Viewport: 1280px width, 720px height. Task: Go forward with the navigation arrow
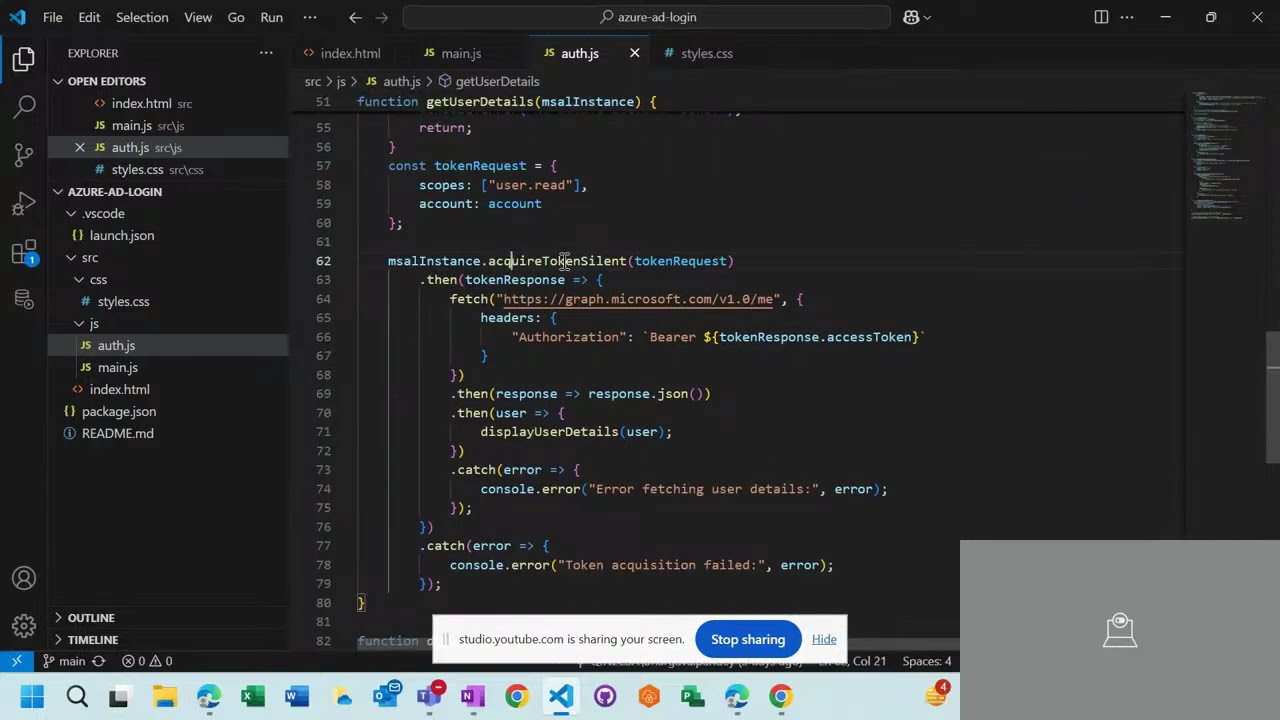click(x=381, y=17)
